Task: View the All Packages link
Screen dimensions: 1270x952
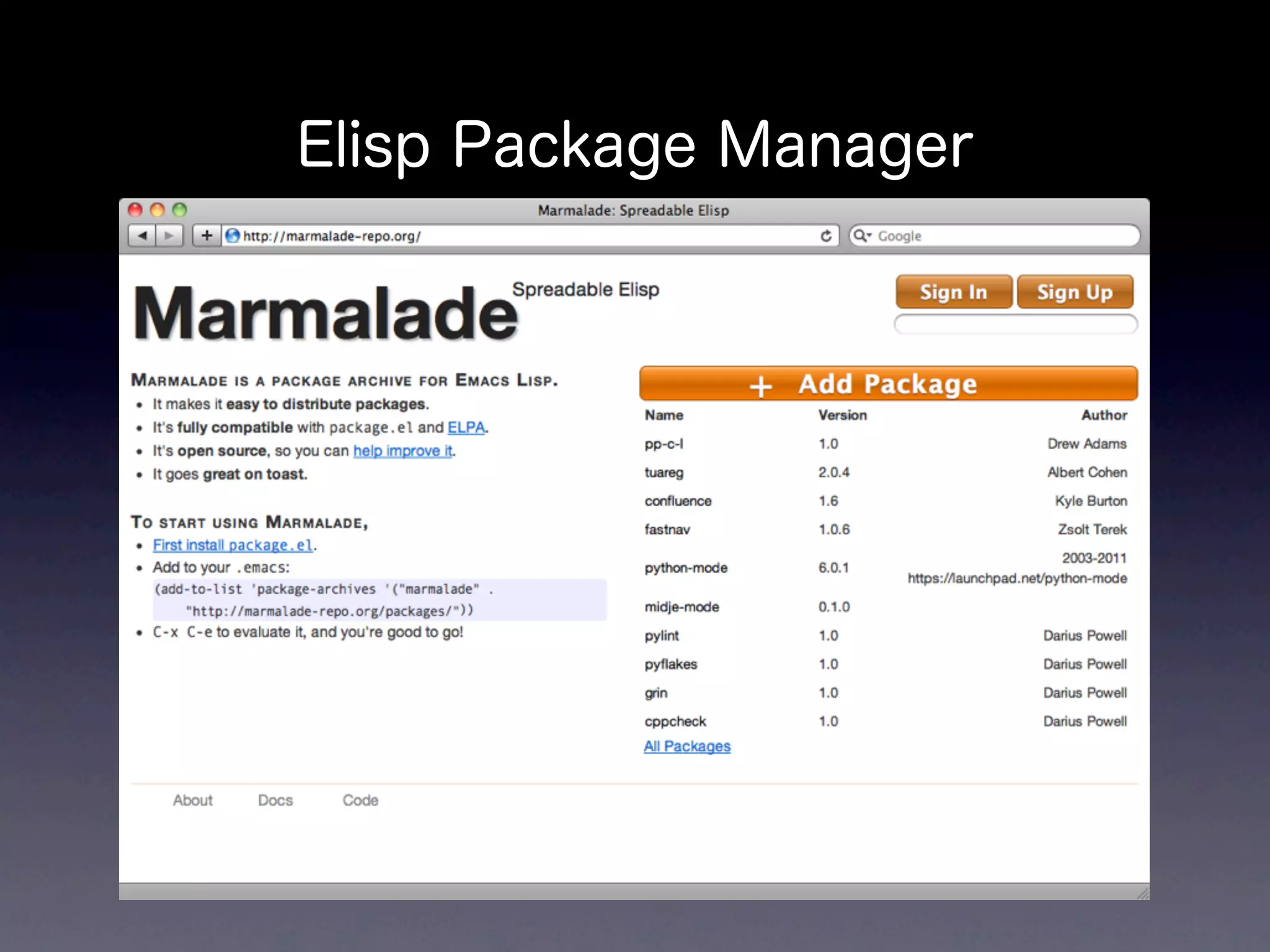Action: pyautogui.click(x=687, y=746)
